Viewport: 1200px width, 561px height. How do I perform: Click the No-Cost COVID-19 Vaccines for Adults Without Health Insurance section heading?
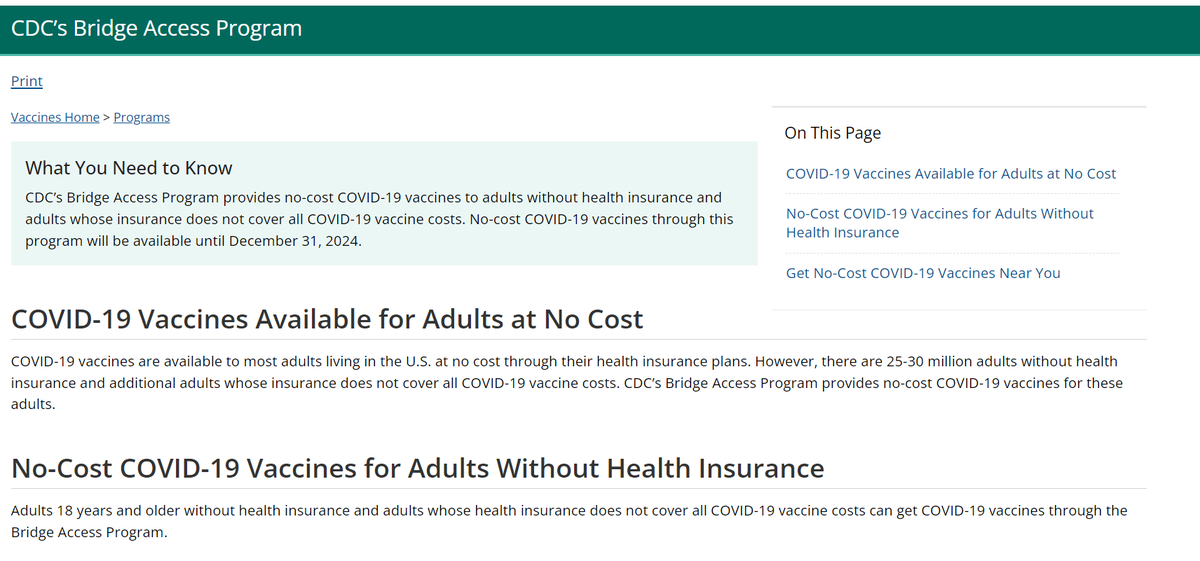[418, 468]
